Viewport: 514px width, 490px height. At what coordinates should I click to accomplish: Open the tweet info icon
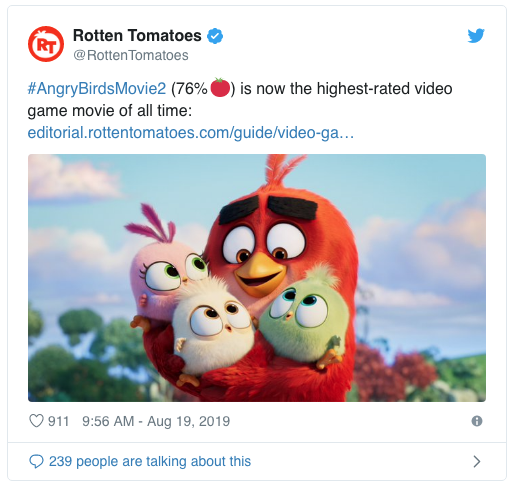coord(477,421)
